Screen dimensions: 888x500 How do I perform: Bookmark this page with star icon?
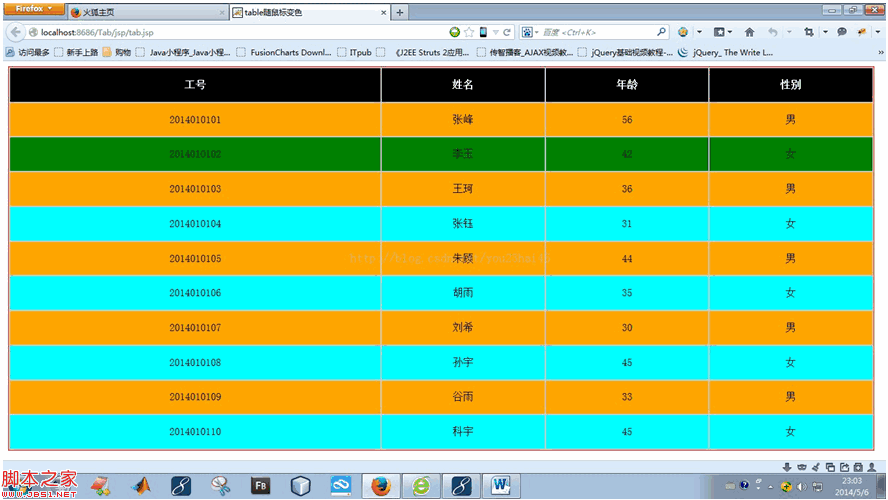[x=469, y=32]
